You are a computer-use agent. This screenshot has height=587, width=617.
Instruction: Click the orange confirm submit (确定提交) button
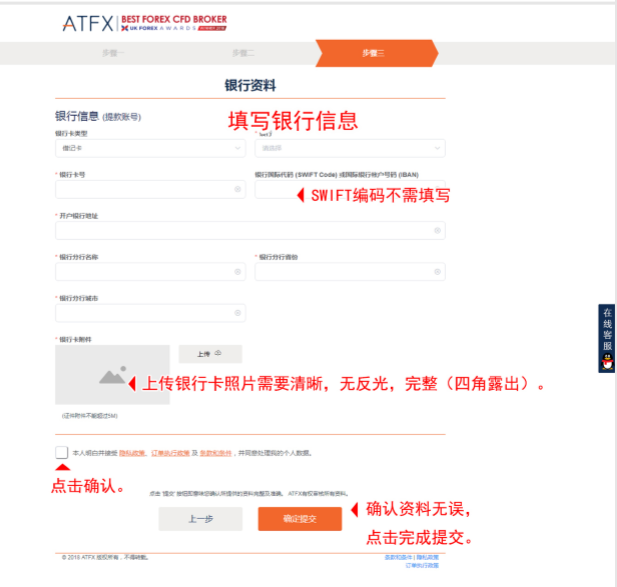tap(300, 519)
